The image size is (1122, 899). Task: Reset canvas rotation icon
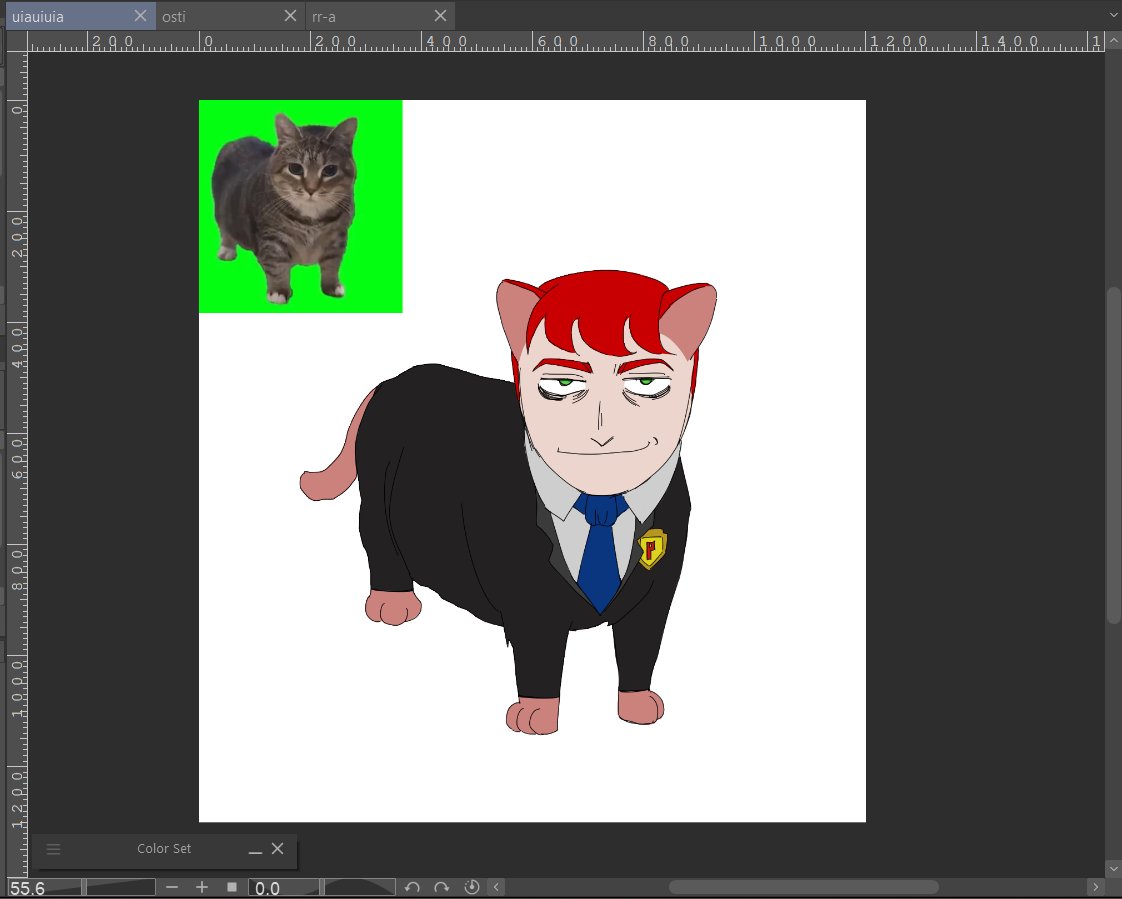click(472, 888)
